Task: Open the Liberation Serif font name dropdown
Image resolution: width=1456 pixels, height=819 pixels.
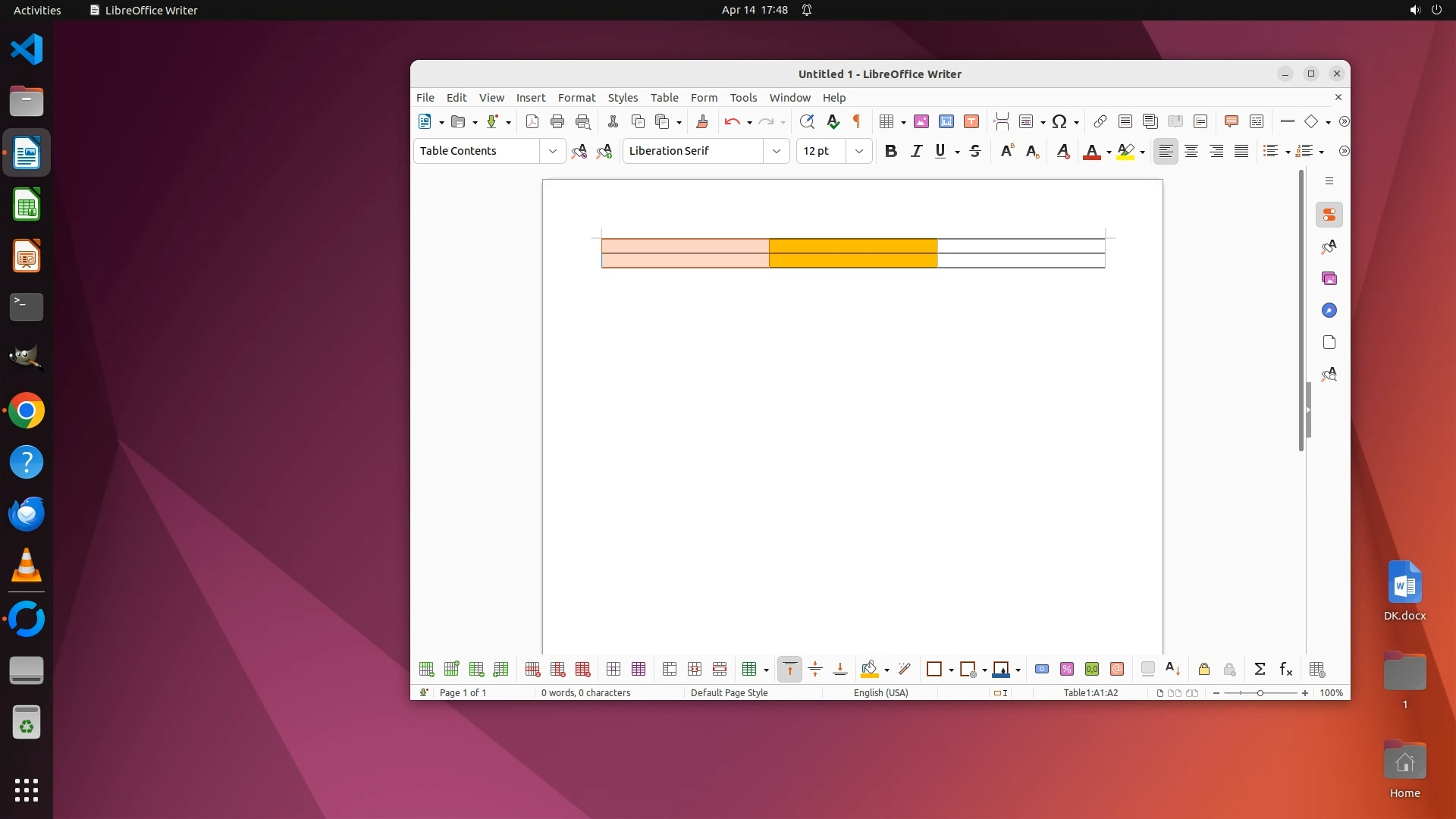Action: 776,151
